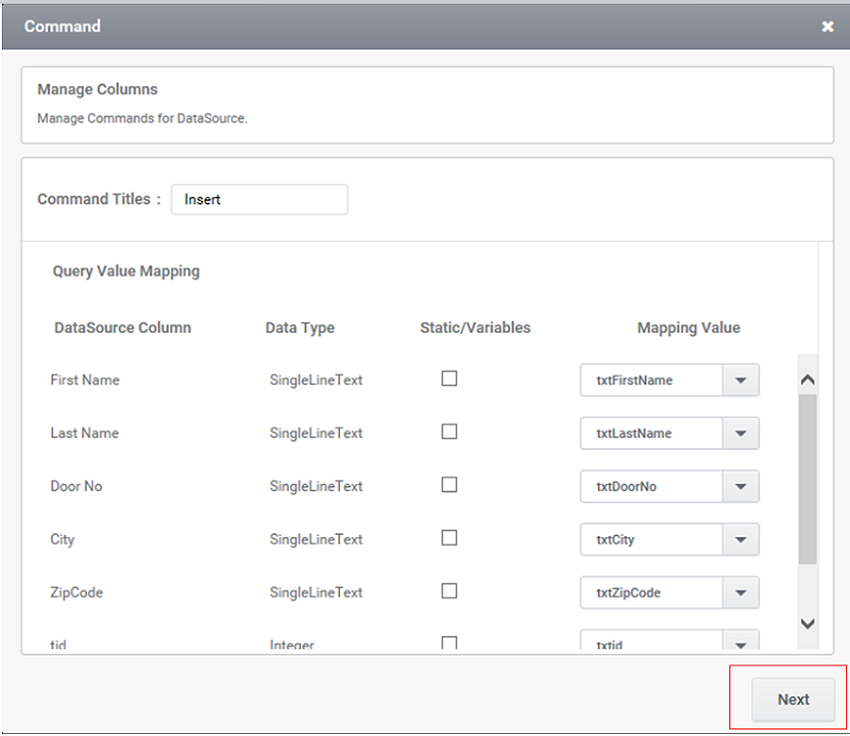This screenshot has height=736, width=850.
Task: Open the txtDoorNo dropdown arrow
Action: coord(740,486)
